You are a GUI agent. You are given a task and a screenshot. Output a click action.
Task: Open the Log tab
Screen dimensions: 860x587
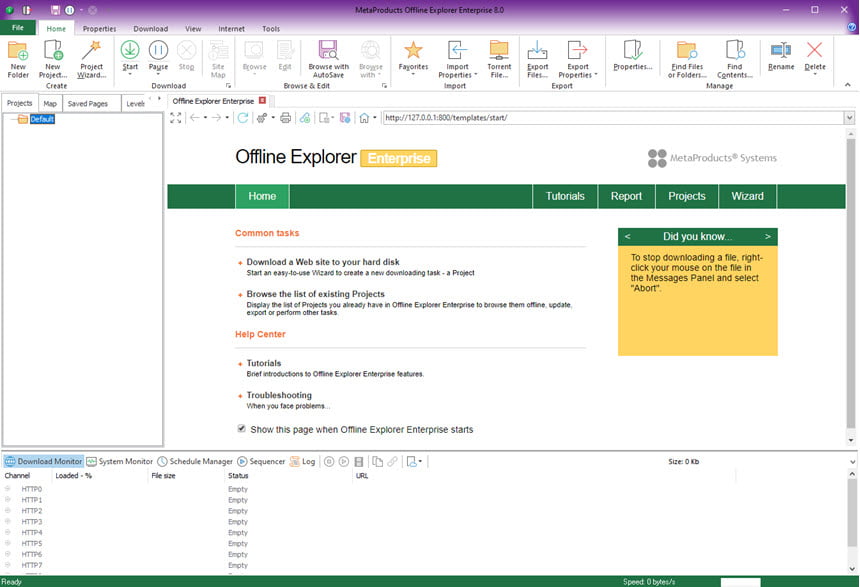[x=303, y=461]
